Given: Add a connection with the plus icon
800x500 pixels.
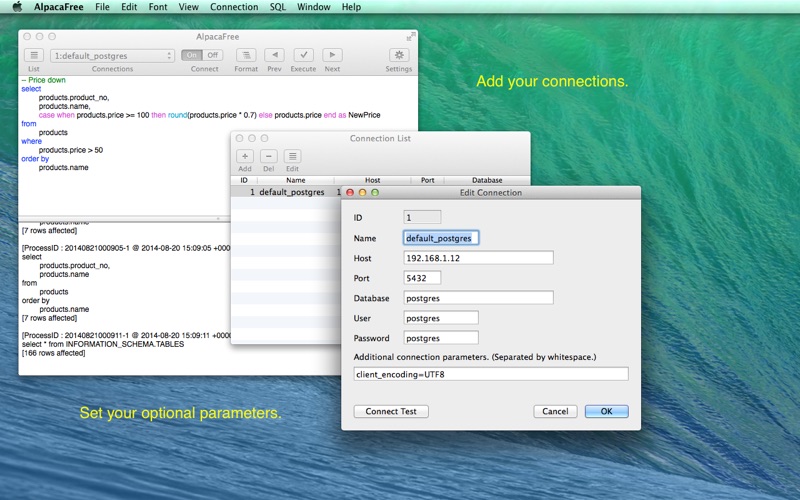Looking at the screenshot, I should pos(245,156).
